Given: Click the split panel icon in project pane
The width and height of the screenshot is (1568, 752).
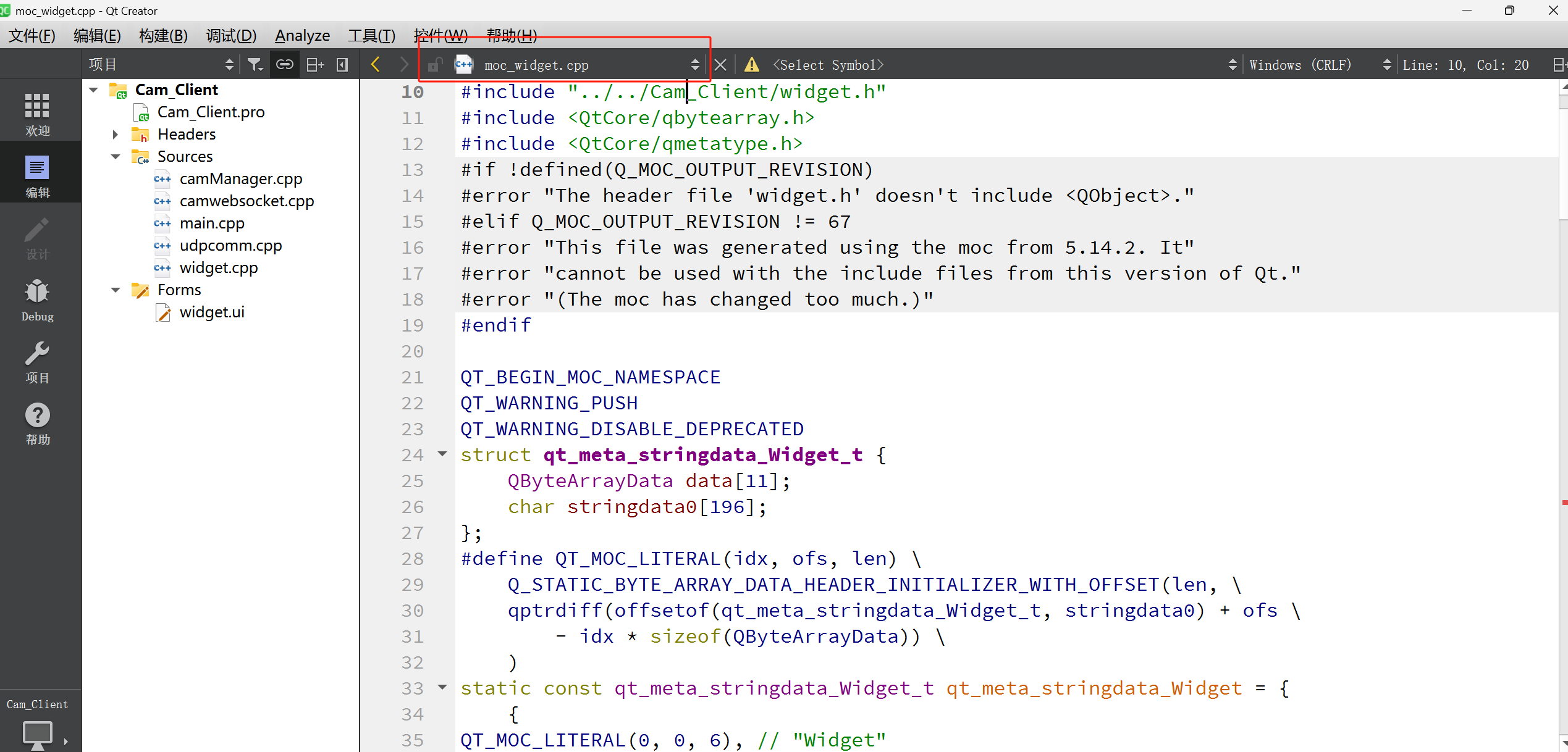Looking at the screenshot, I should [315, 65].
